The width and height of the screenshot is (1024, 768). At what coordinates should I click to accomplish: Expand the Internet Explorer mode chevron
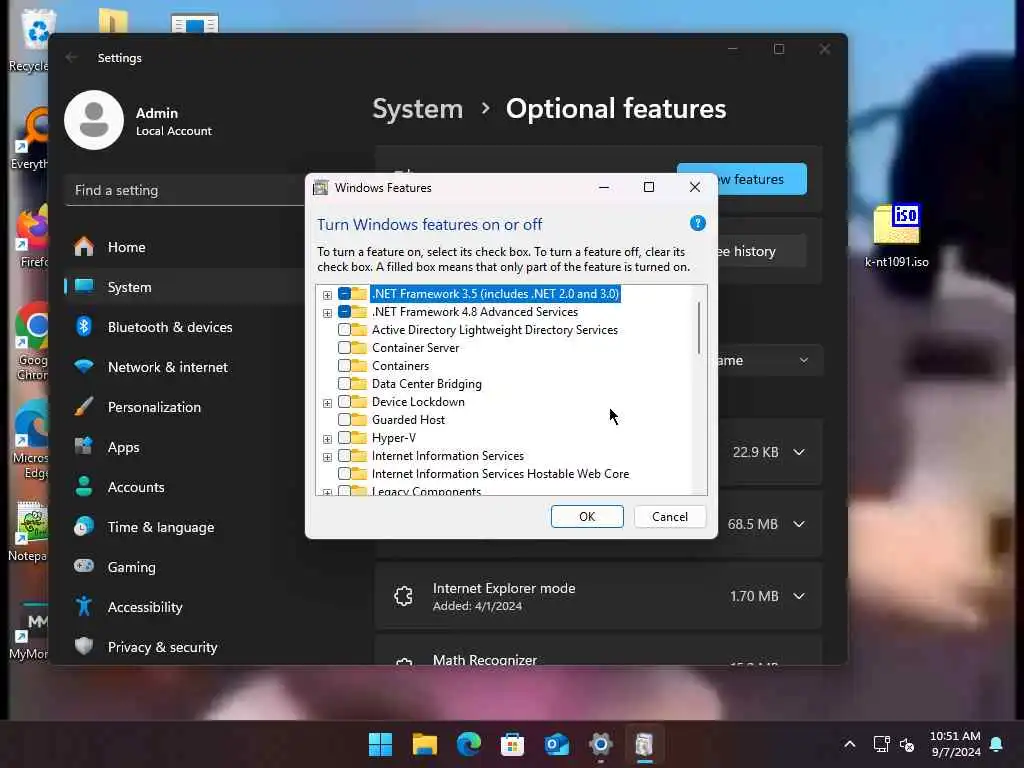click(799, 596)
